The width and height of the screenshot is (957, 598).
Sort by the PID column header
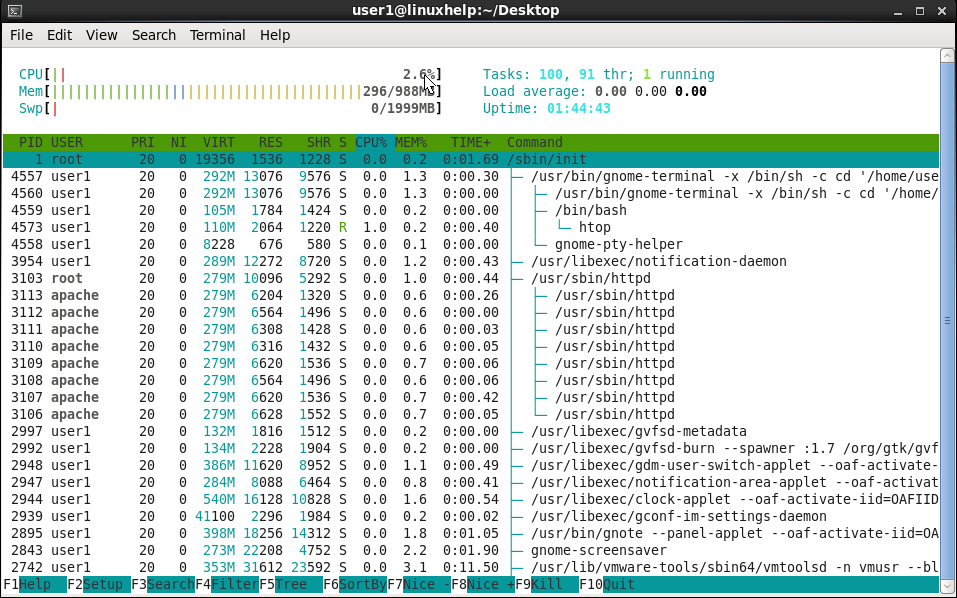[31, 142]
